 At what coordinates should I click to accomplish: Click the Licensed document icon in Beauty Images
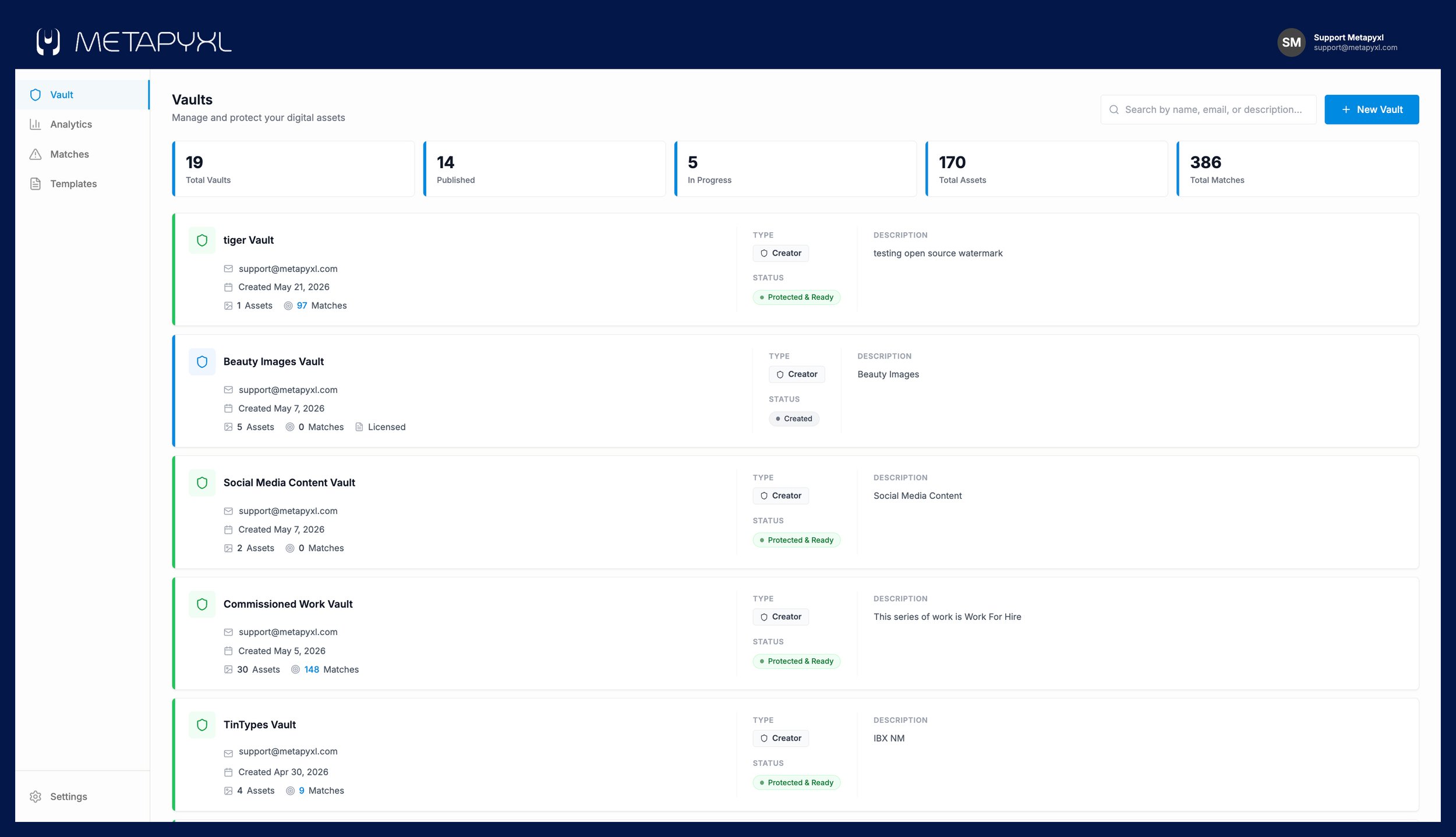(x=359, y=427)
